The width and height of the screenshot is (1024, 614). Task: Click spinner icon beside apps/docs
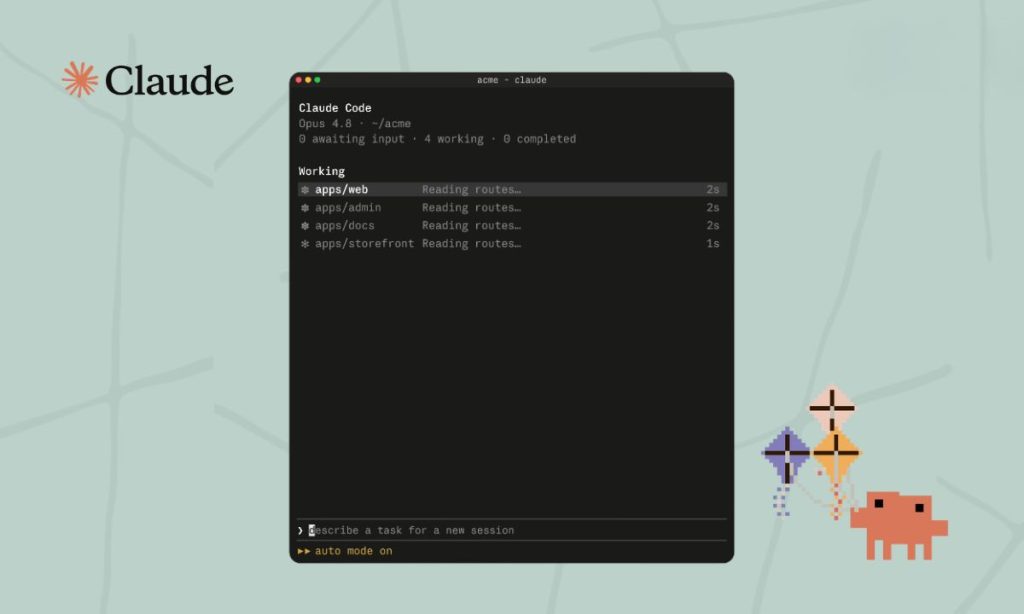tap(305, 225)
